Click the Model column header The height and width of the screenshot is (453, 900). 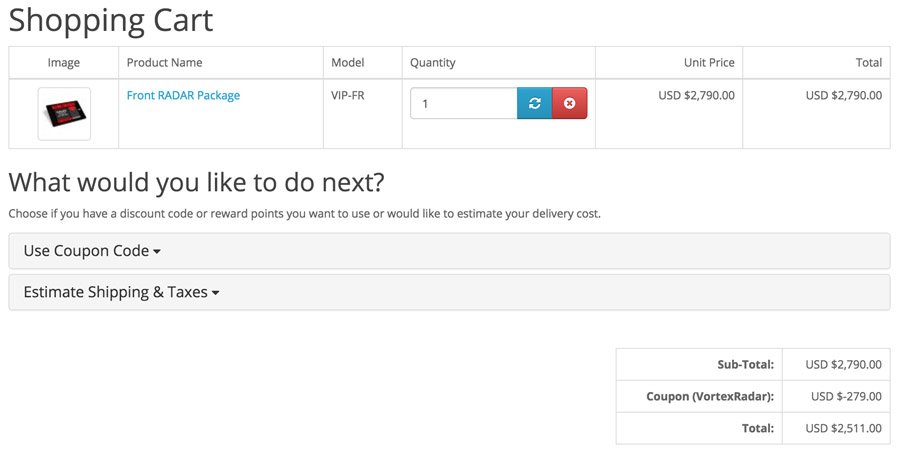coord(347,63)
